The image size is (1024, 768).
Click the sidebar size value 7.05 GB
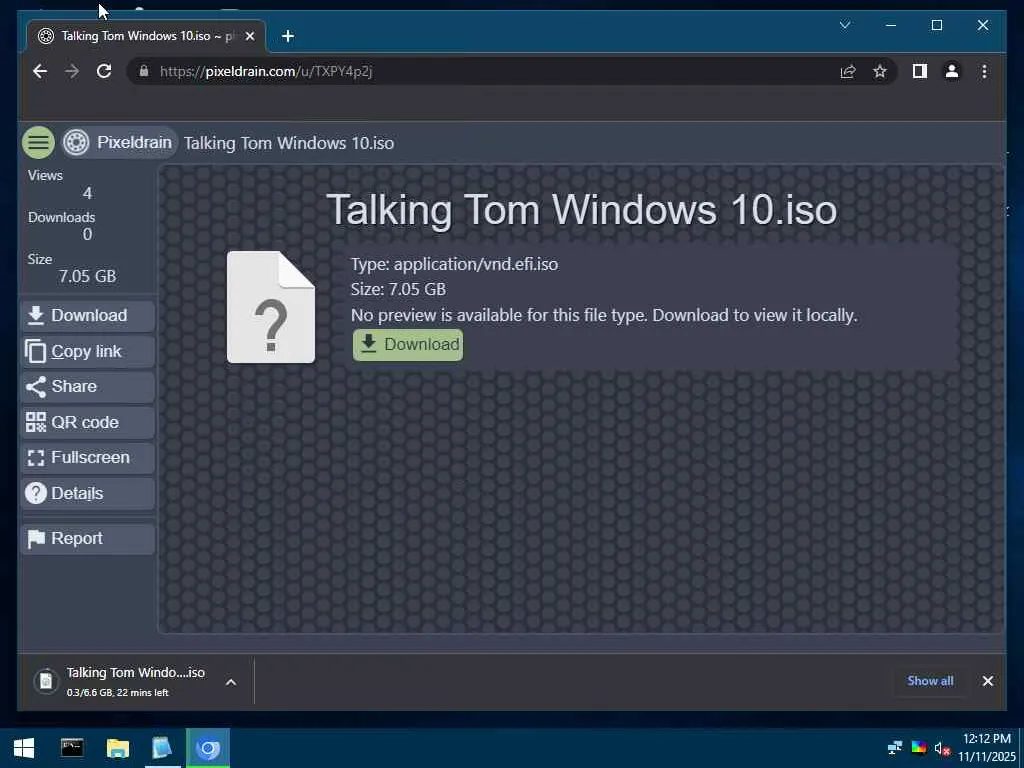(x=88, y=276)
